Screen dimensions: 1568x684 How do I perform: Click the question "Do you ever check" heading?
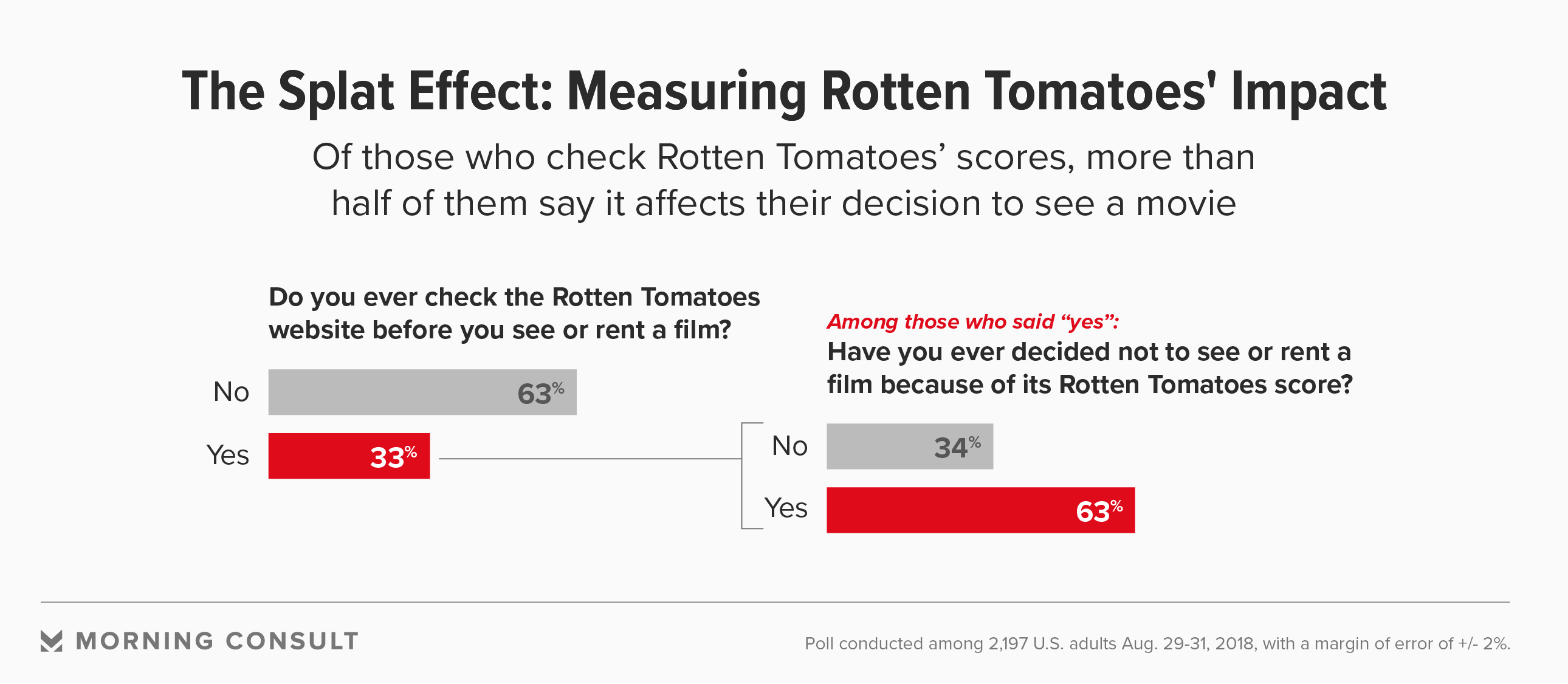pyautogui.click(x=514, y=313)
